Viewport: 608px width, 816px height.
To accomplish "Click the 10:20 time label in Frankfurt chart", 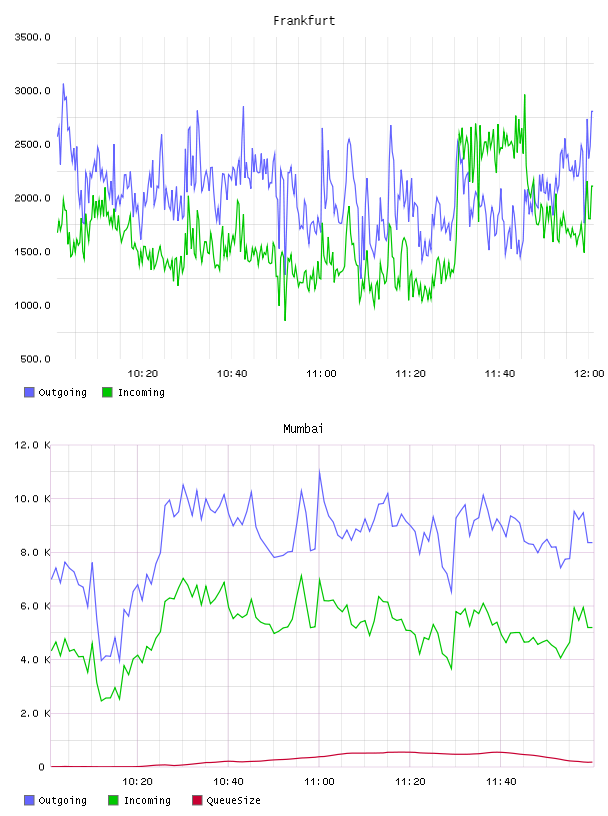I will tap(143, 374).
